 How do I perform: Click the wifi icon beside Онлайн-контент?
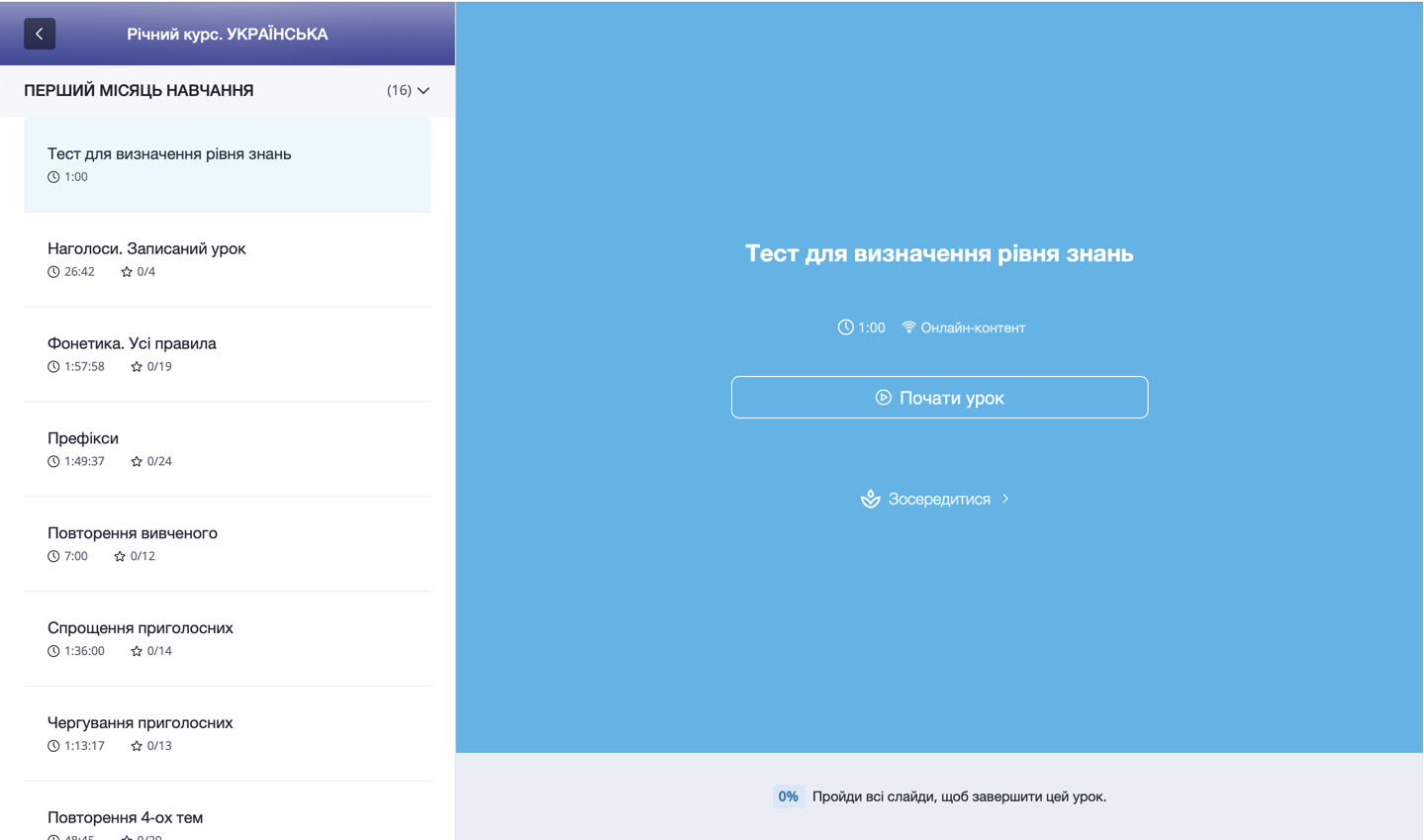point(908,327)
